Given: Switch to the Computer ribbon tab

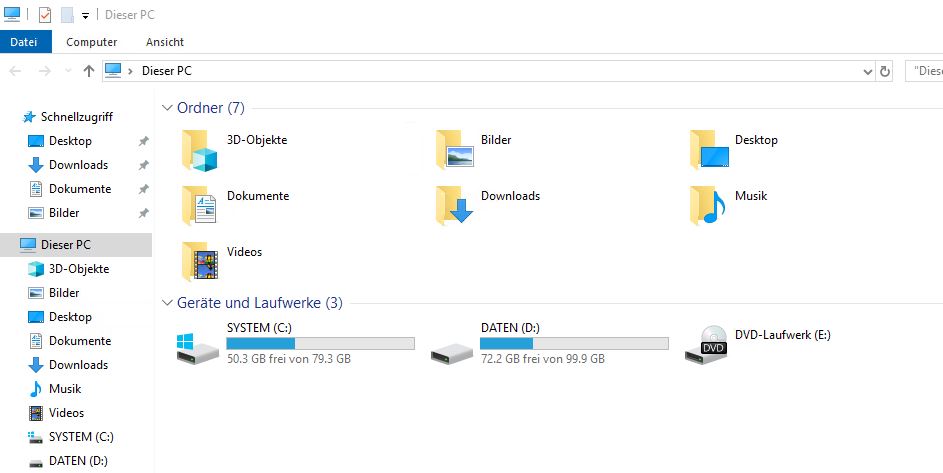Looking at the screenshot, I should pyautogui.click(x=91, y=42).
